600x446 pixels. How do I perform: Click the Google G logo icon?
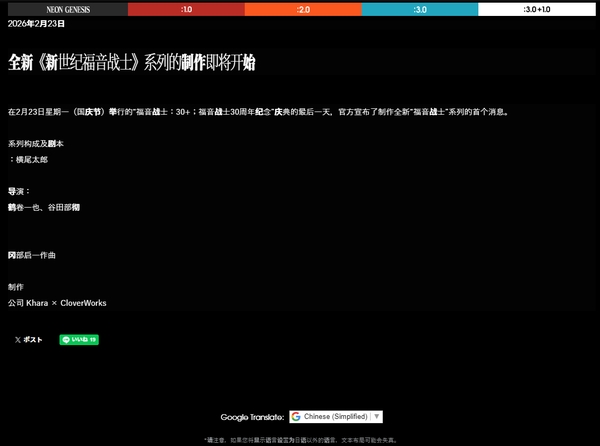[x=296, y=416]
